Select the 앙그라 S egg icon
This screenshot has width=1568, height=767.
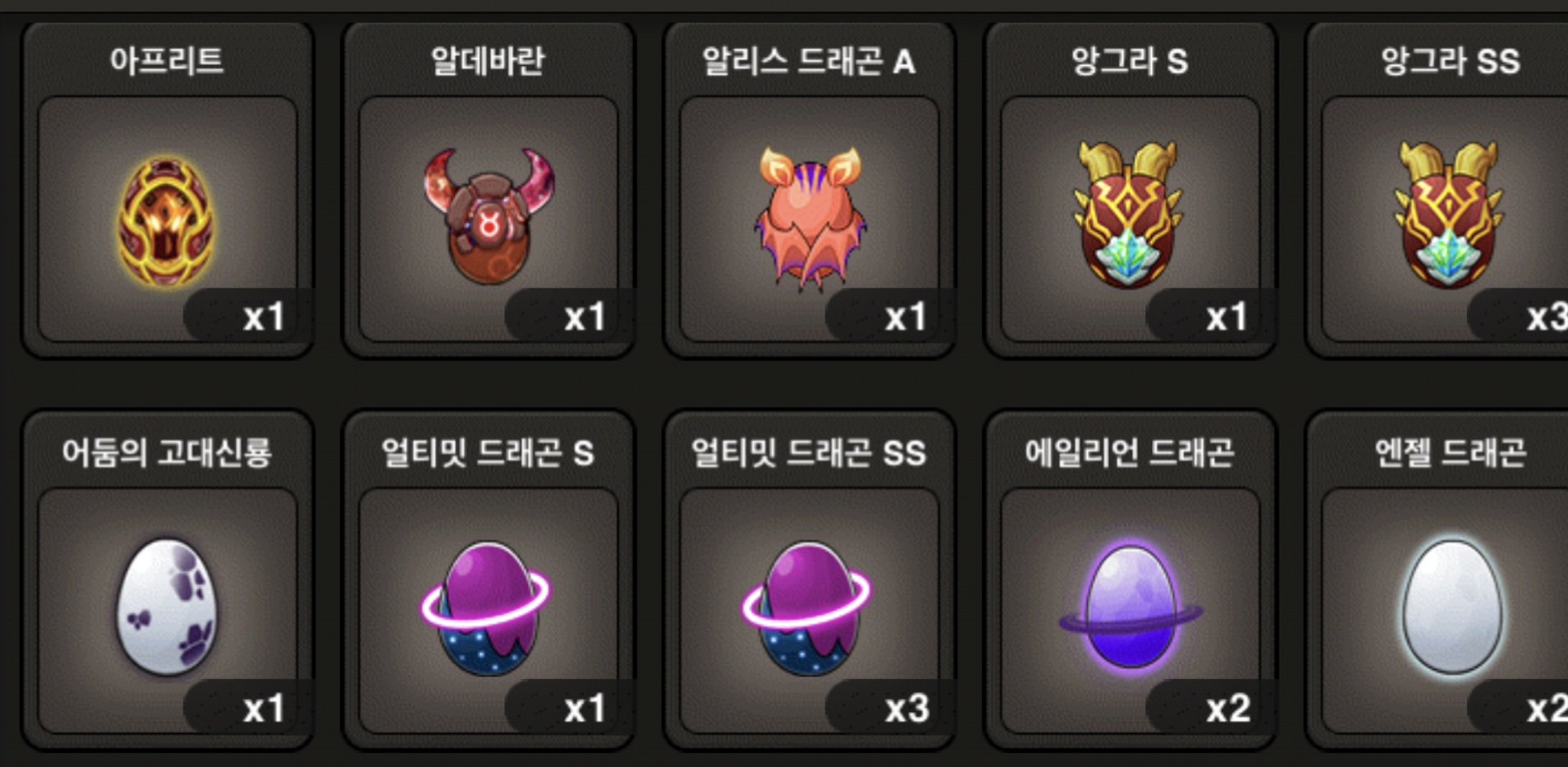pyautogui.click(x=1128, y=215)
